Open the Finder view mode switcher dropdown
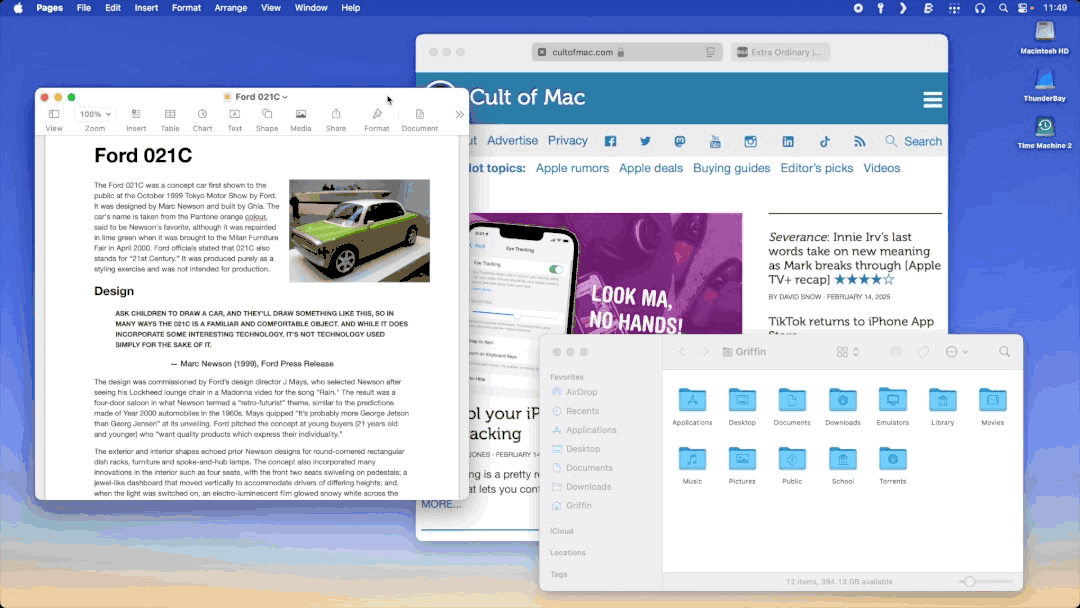 tap(848, 352)
